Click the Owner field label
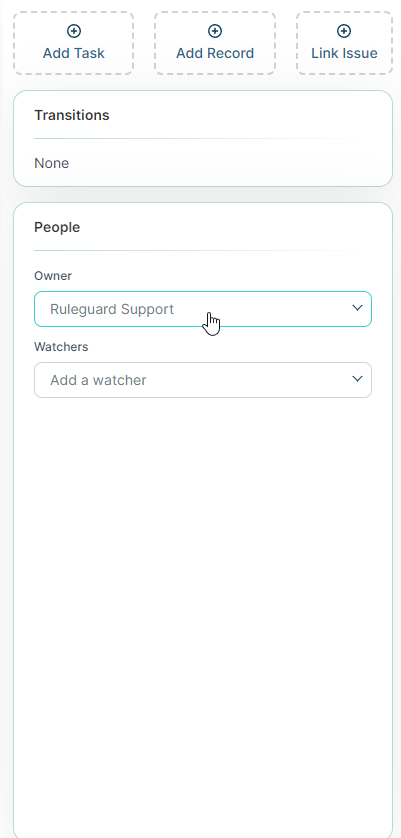 tap(53, 276)
